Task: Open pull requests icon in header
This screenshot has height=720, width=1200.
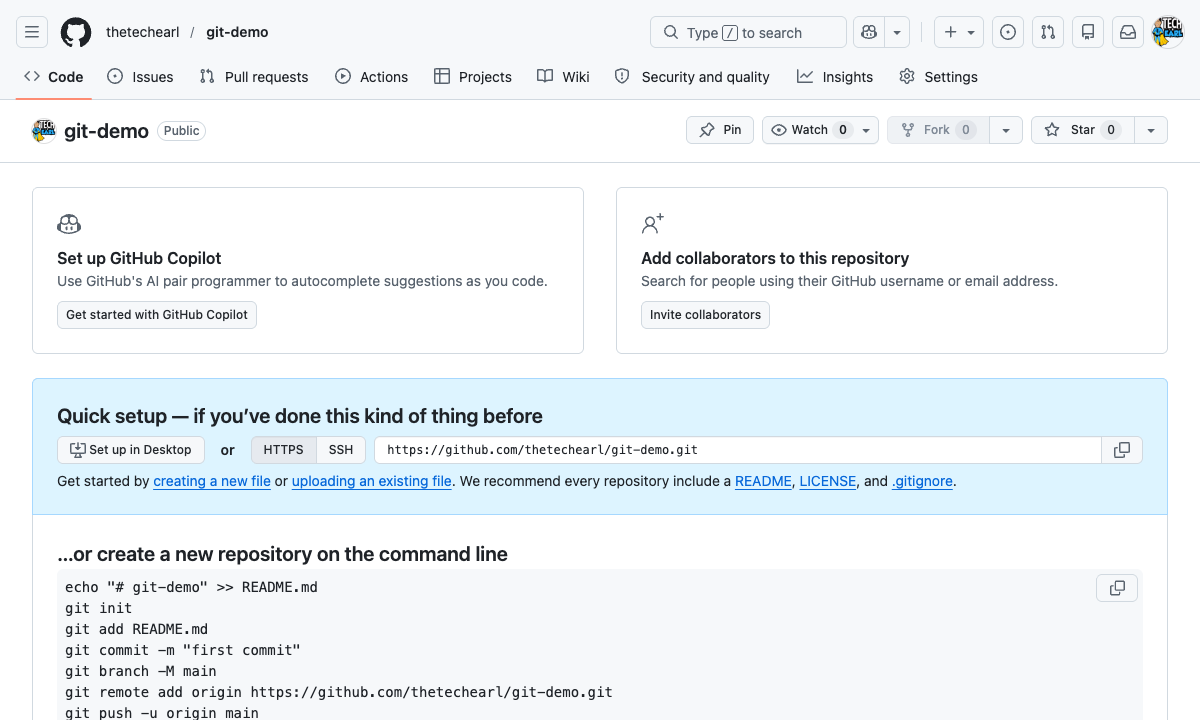Action: pos(1048,32)
